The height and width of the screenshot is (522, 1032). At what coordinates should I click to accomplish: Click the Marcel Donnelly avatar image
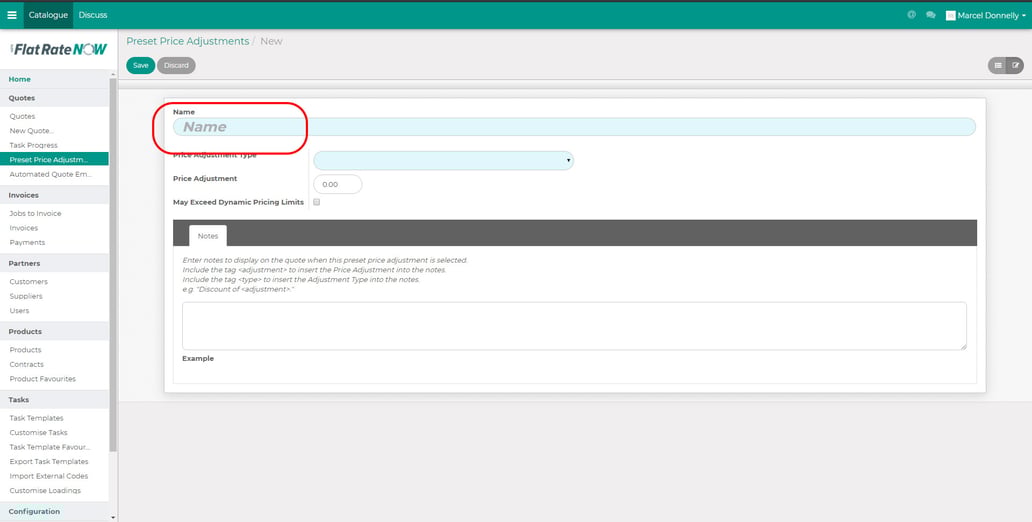[950, 15]
